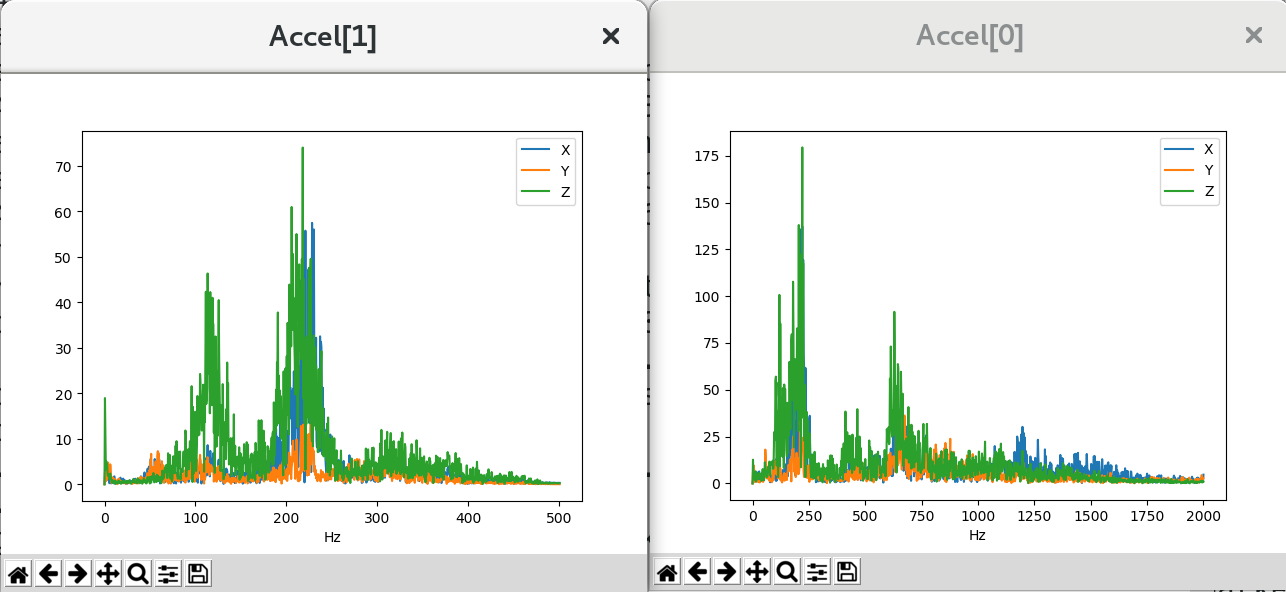This screenshot has width=1286, height=592.
Task: Enable Zoom magnifier in Accel[1] toolbar
Action: 138,574
